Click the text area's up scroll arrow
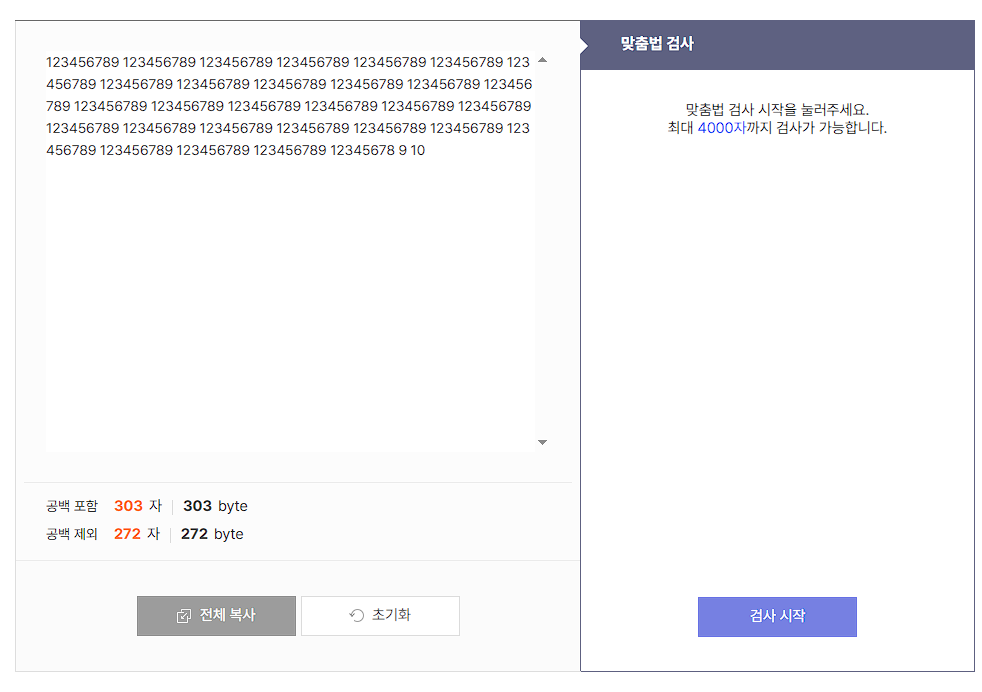982x692 pixels. [542, 60]
